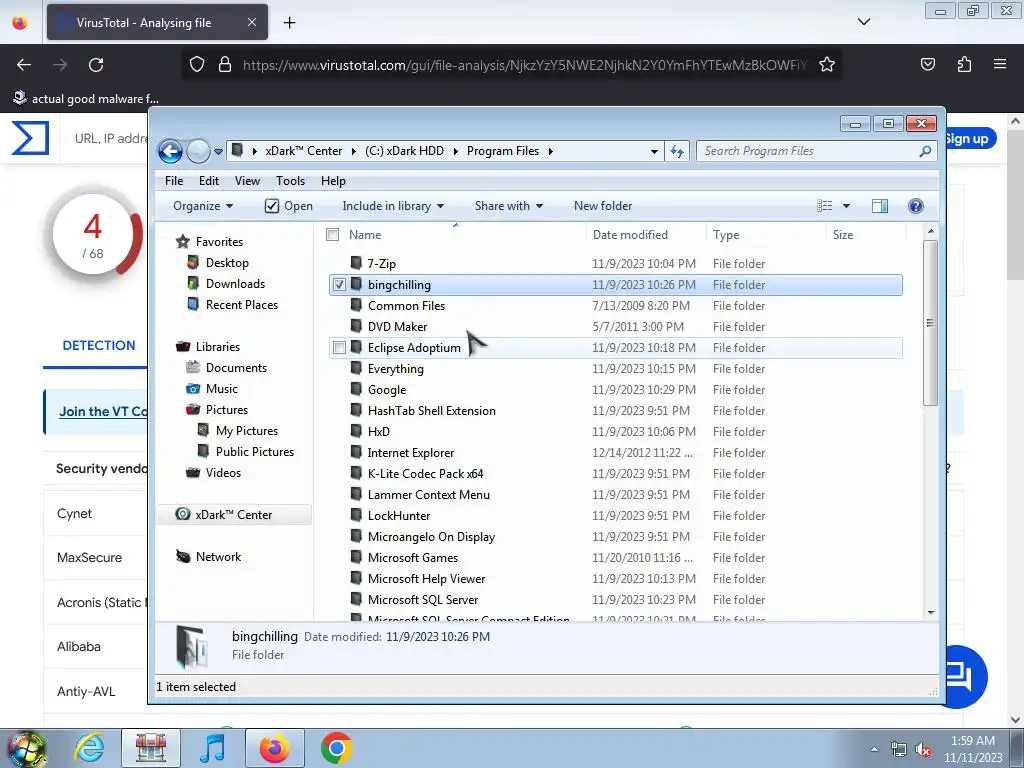1024x768 pixels.
Task: Open xDark Center in navigation pane
Action: (234, 515)
